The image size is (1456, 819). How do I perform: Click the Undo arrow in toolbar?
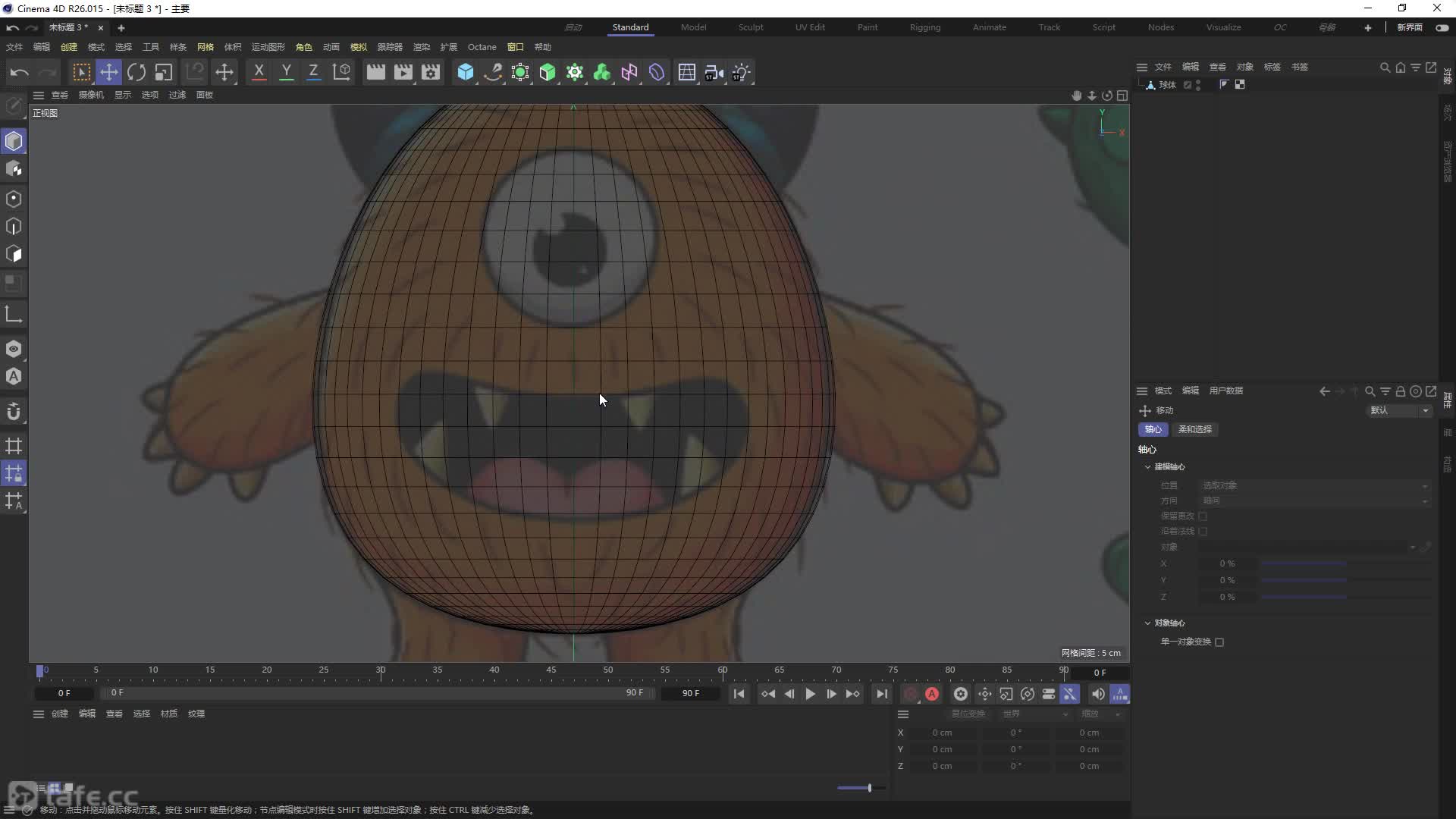[20, 72]
